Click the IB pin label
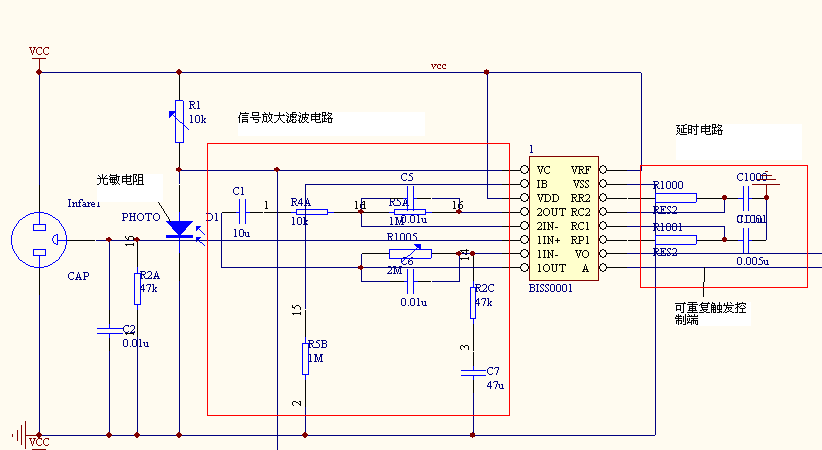The height and width of the screenshot is (450, 822). (542, 184)
